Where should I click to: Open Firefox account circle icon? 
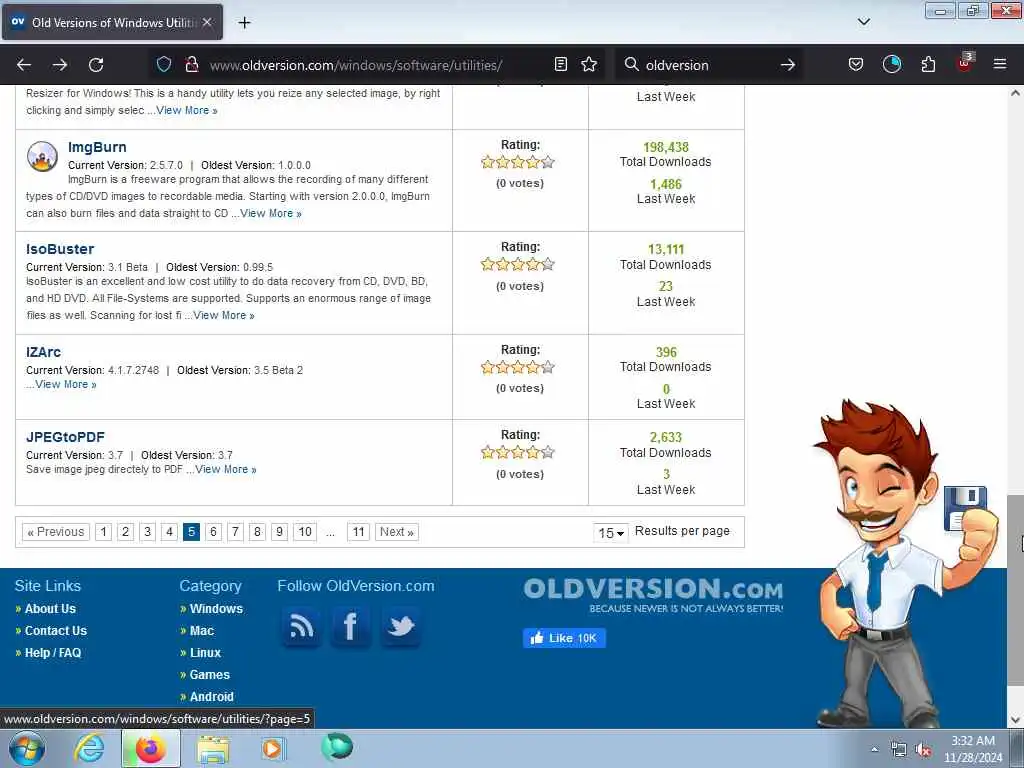892,64
